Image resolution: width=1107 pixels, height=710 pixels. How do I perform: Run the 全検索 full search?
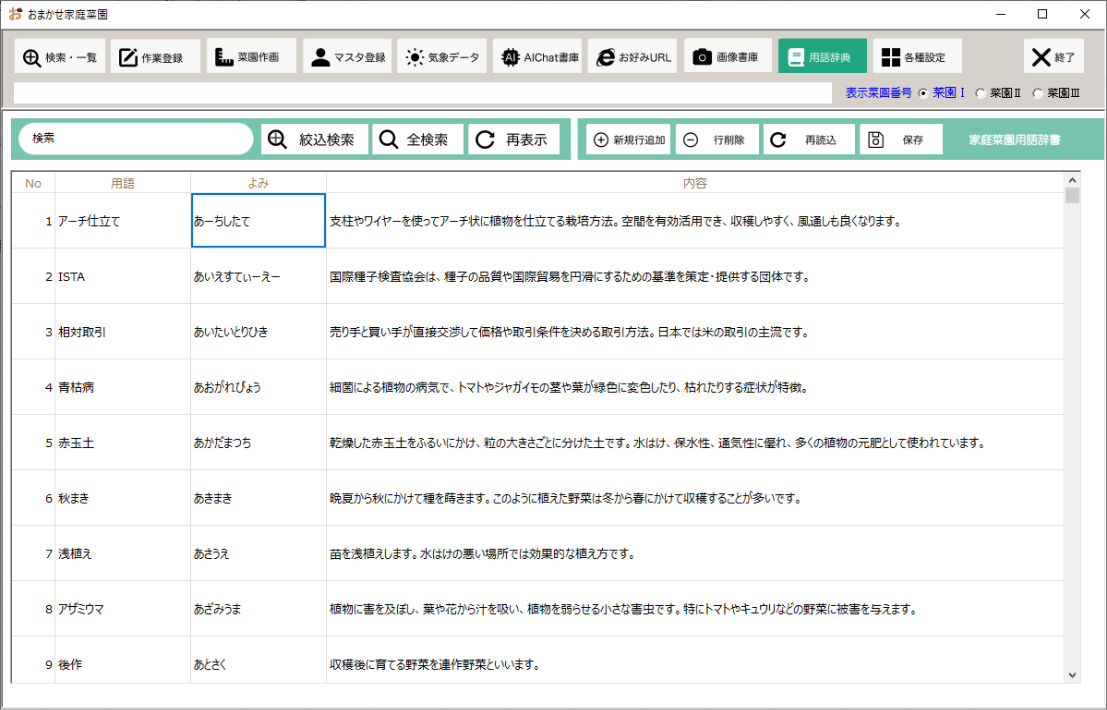pyautogui.click(x=417, y=138)
